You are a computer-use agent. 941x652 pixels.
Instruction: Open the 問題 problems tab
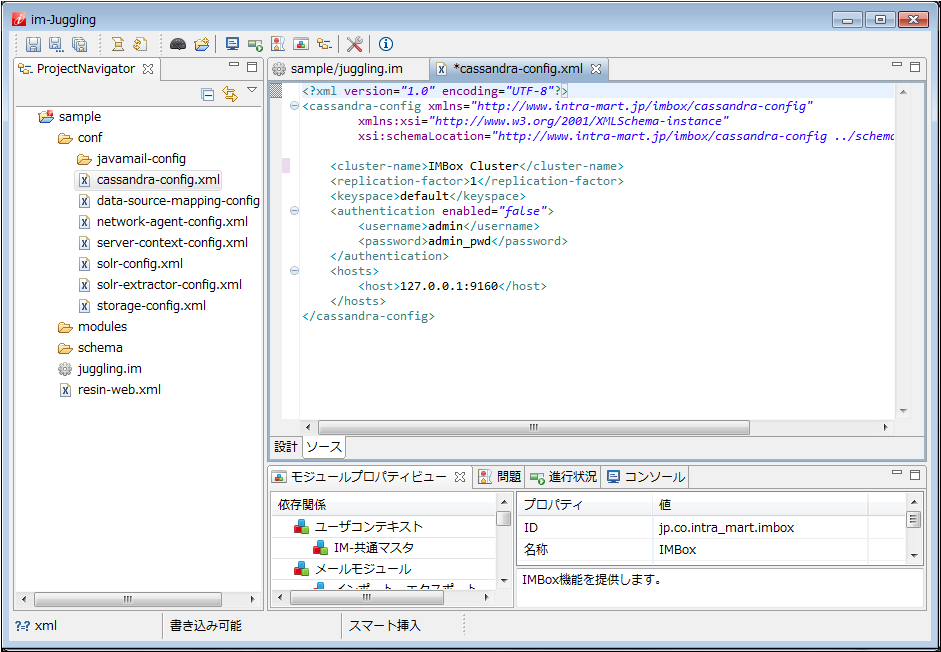pos(500,477)
